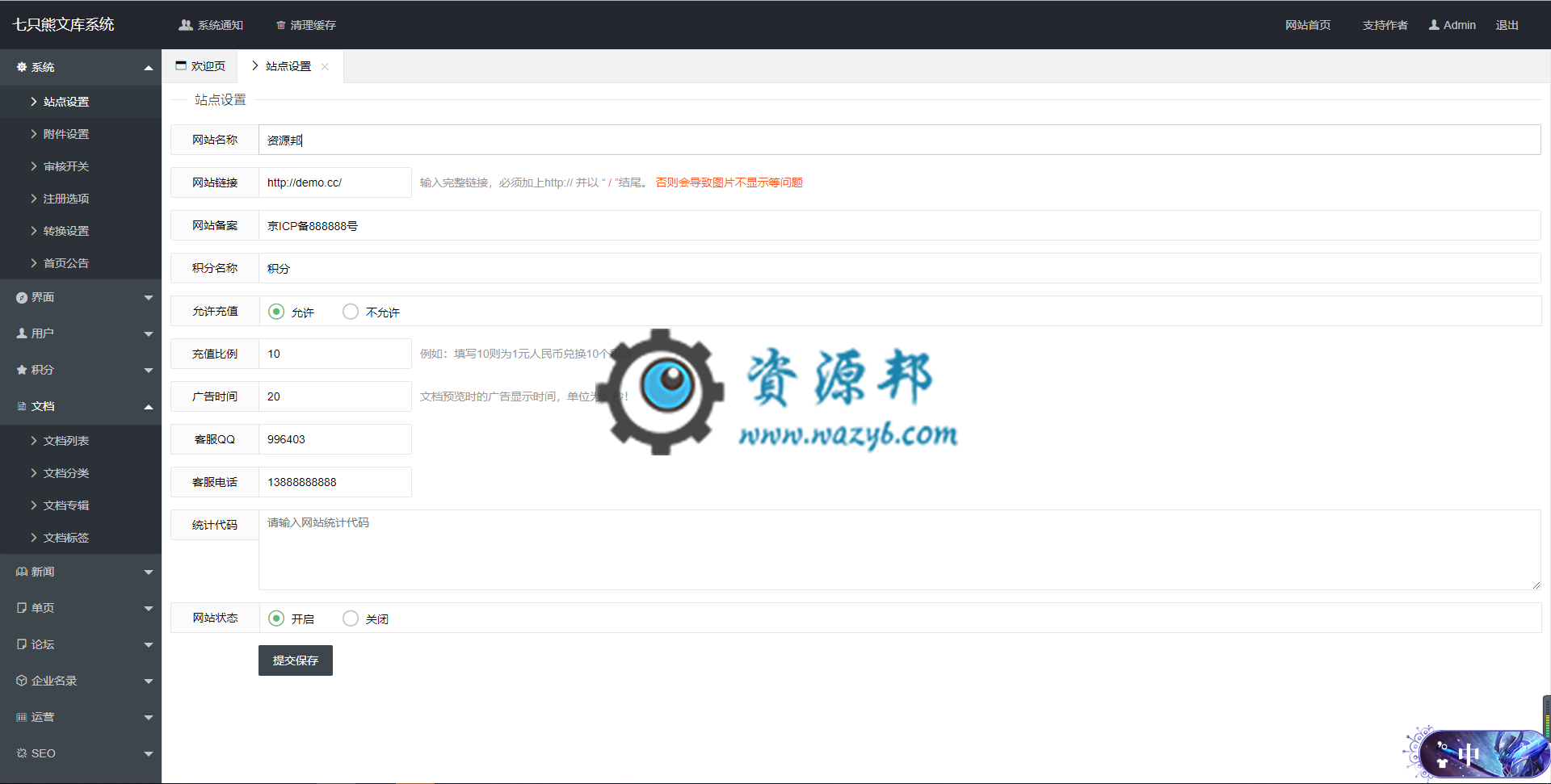Click the 单页 page icon in sidebar
Viewport: 1551px width, 784px height.
pos(22,608)
